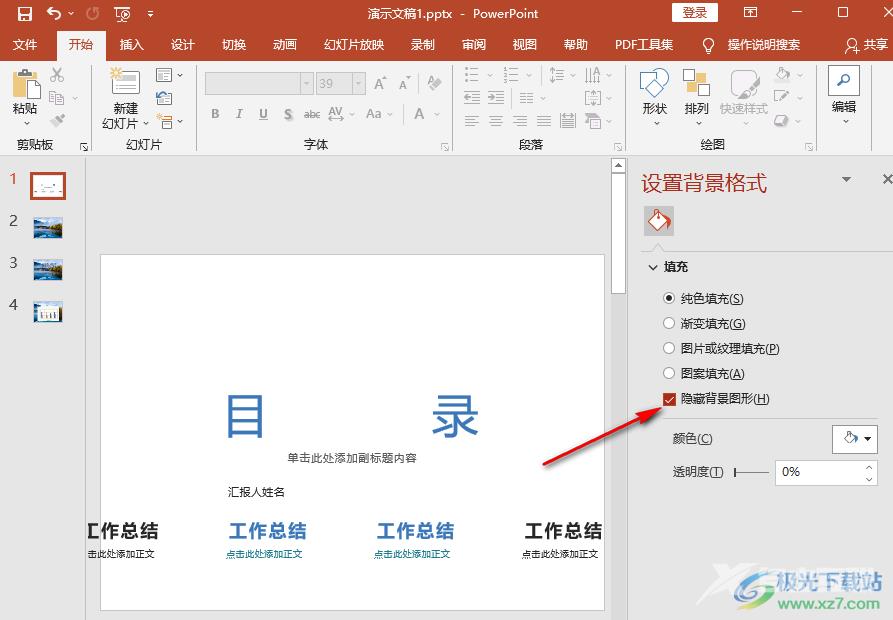Open Clipboard dialog launcher
The image size is (893, 620).
84,147
